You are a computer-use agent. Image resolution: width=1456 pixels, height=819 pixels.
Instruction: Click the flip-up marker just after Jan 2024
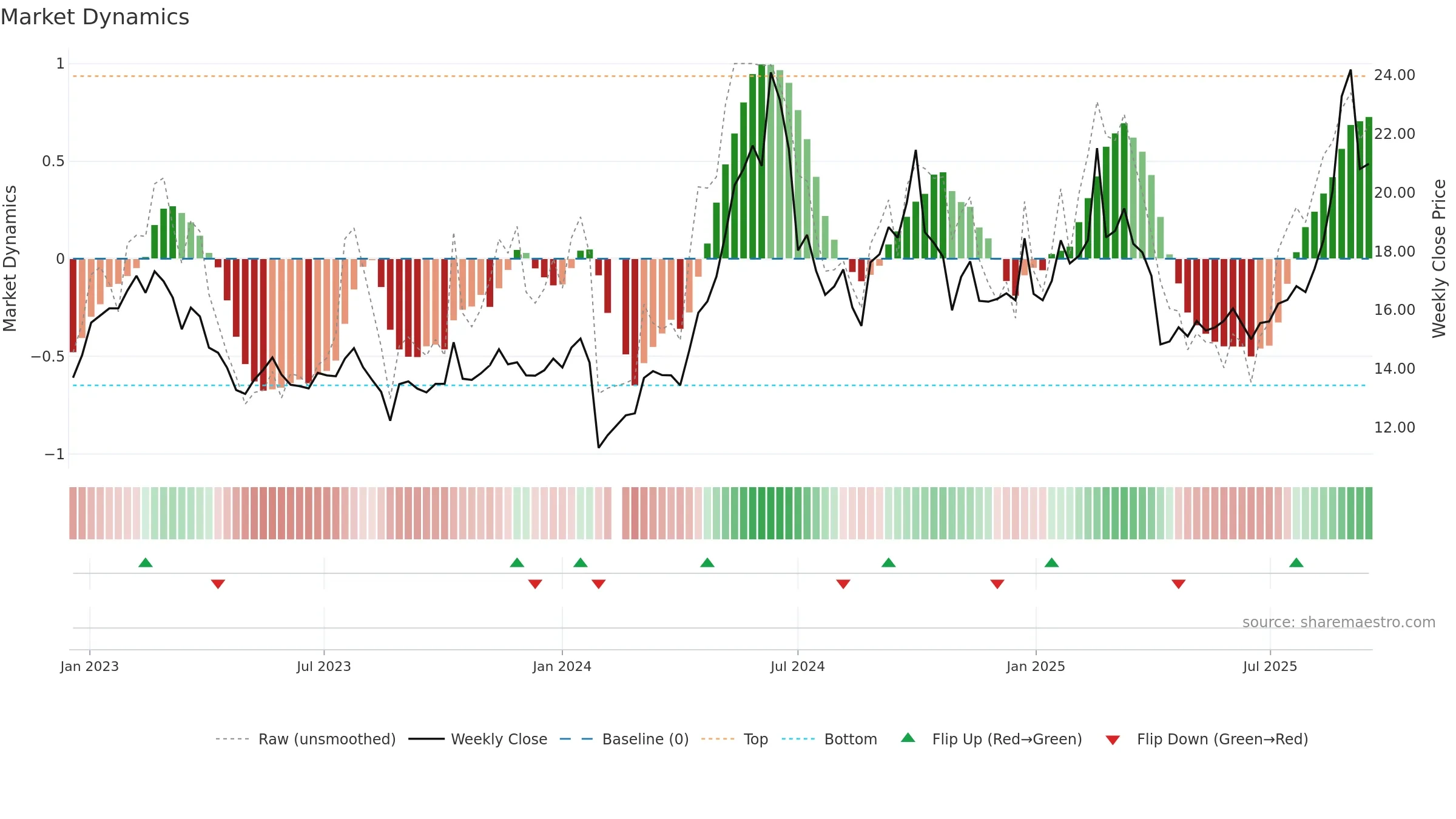click(581, 562)
